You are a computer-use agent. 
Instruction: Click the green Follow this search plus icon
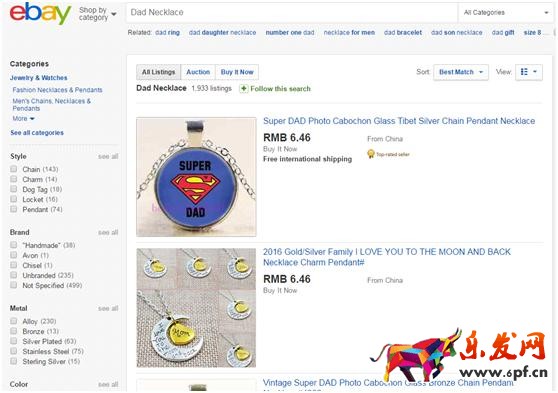pos(243,89)
